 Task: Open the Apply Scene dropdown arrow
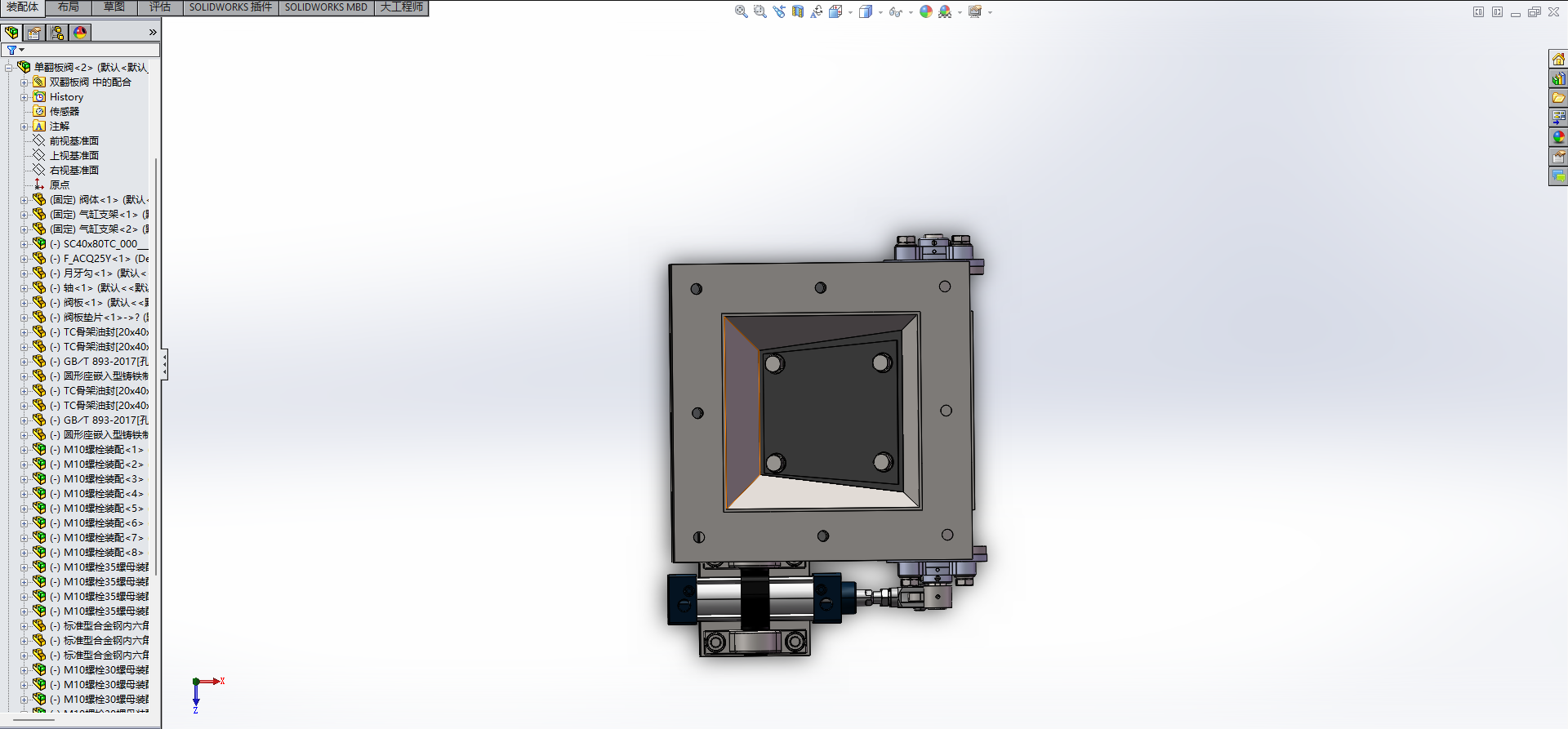coord(960,12)
